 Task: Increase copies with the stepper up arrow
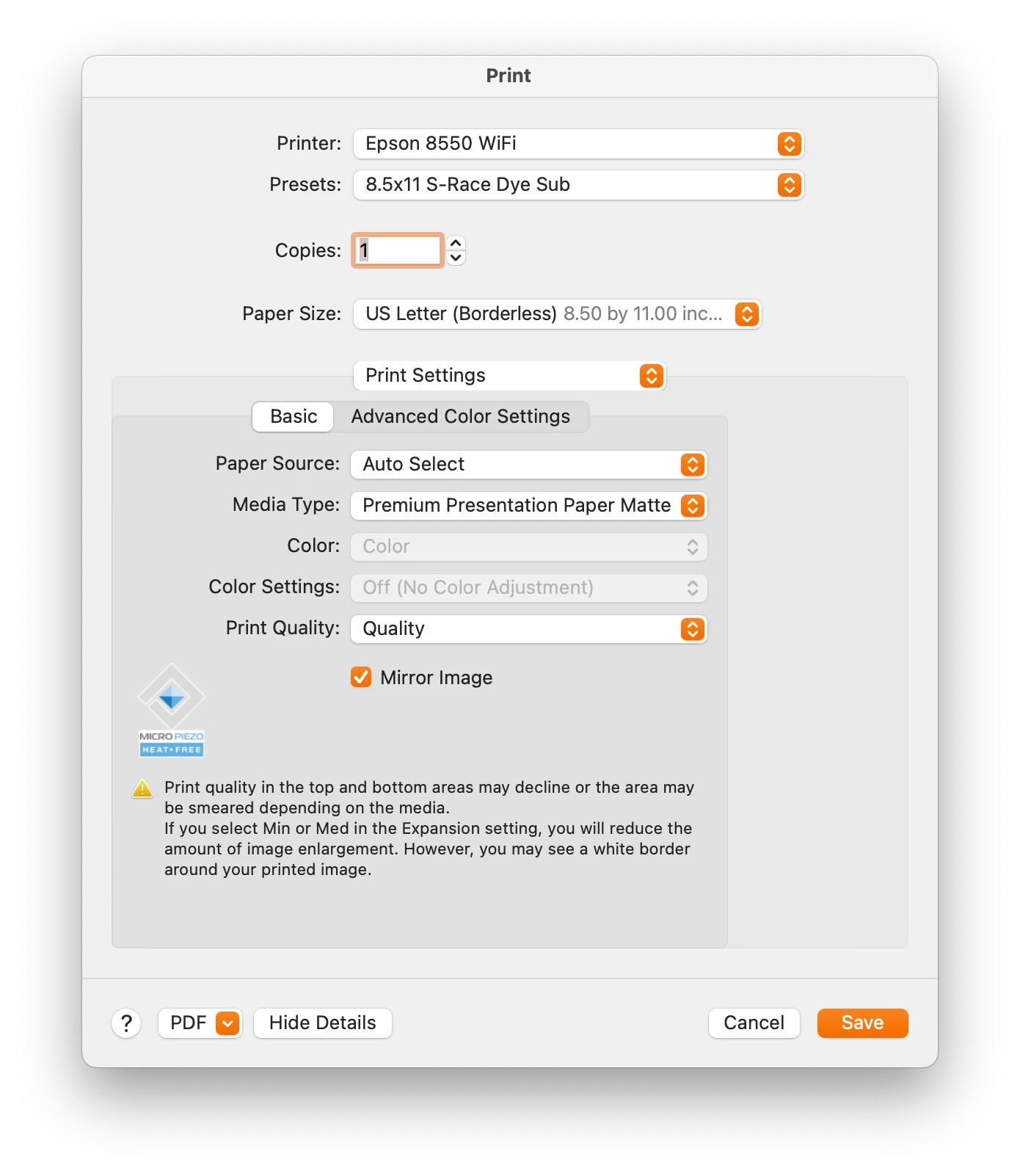[x=456, y=243]
